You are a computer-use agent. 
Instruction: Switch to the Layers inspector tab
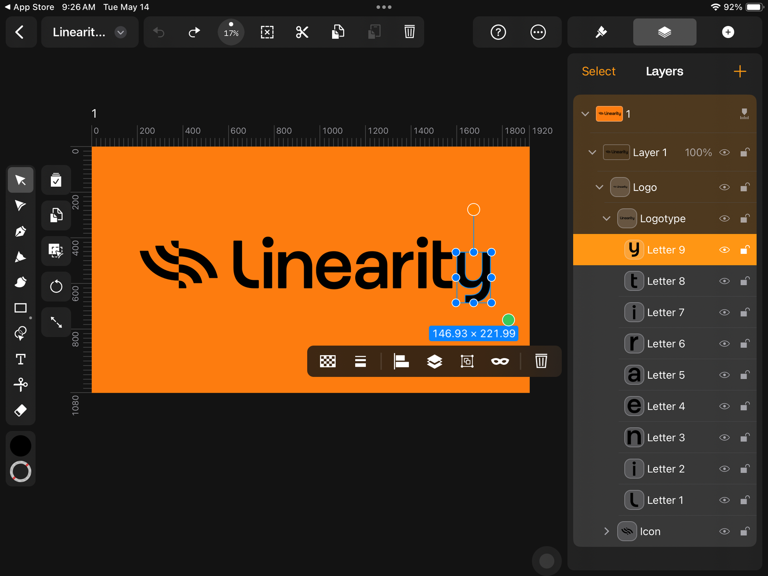click(x=665, y=32)
